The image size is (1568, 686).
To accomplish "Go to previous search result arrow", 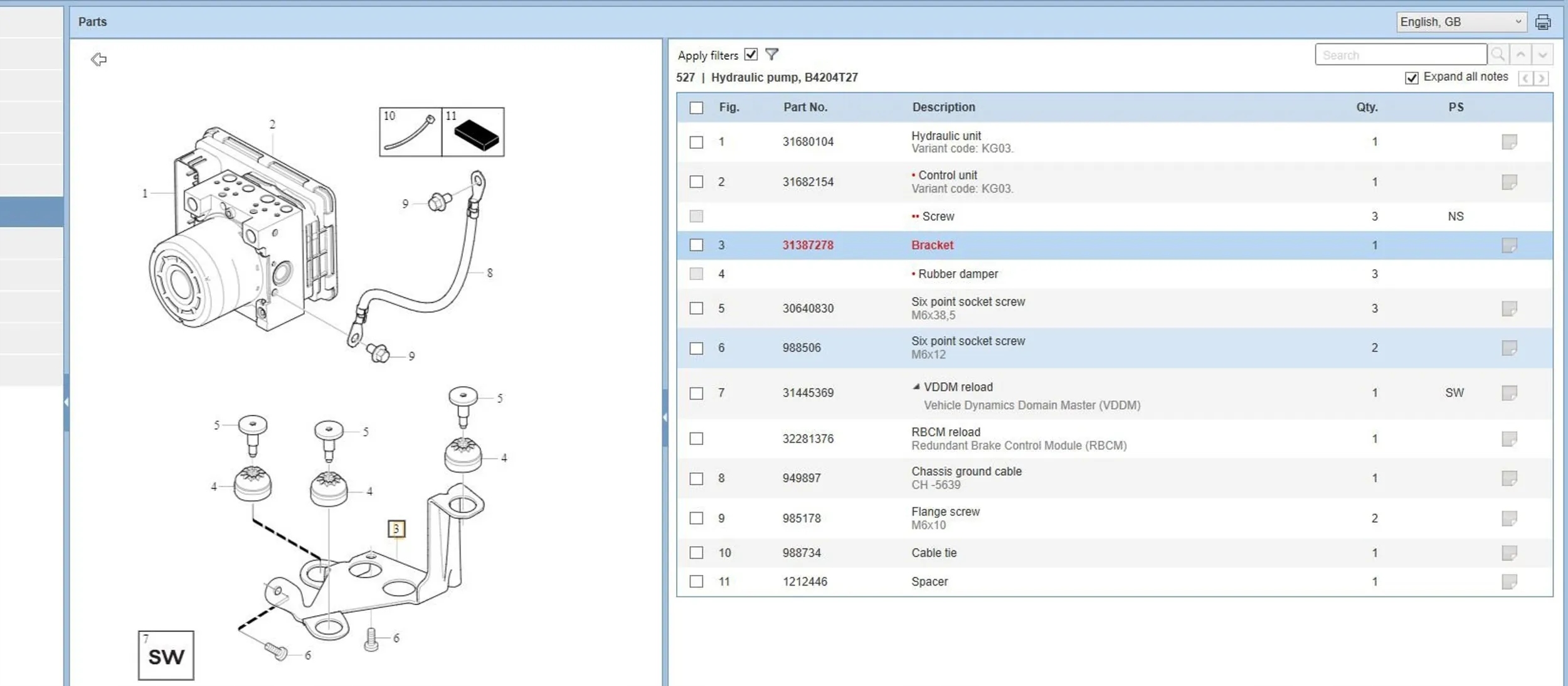I will (1520, 55).
